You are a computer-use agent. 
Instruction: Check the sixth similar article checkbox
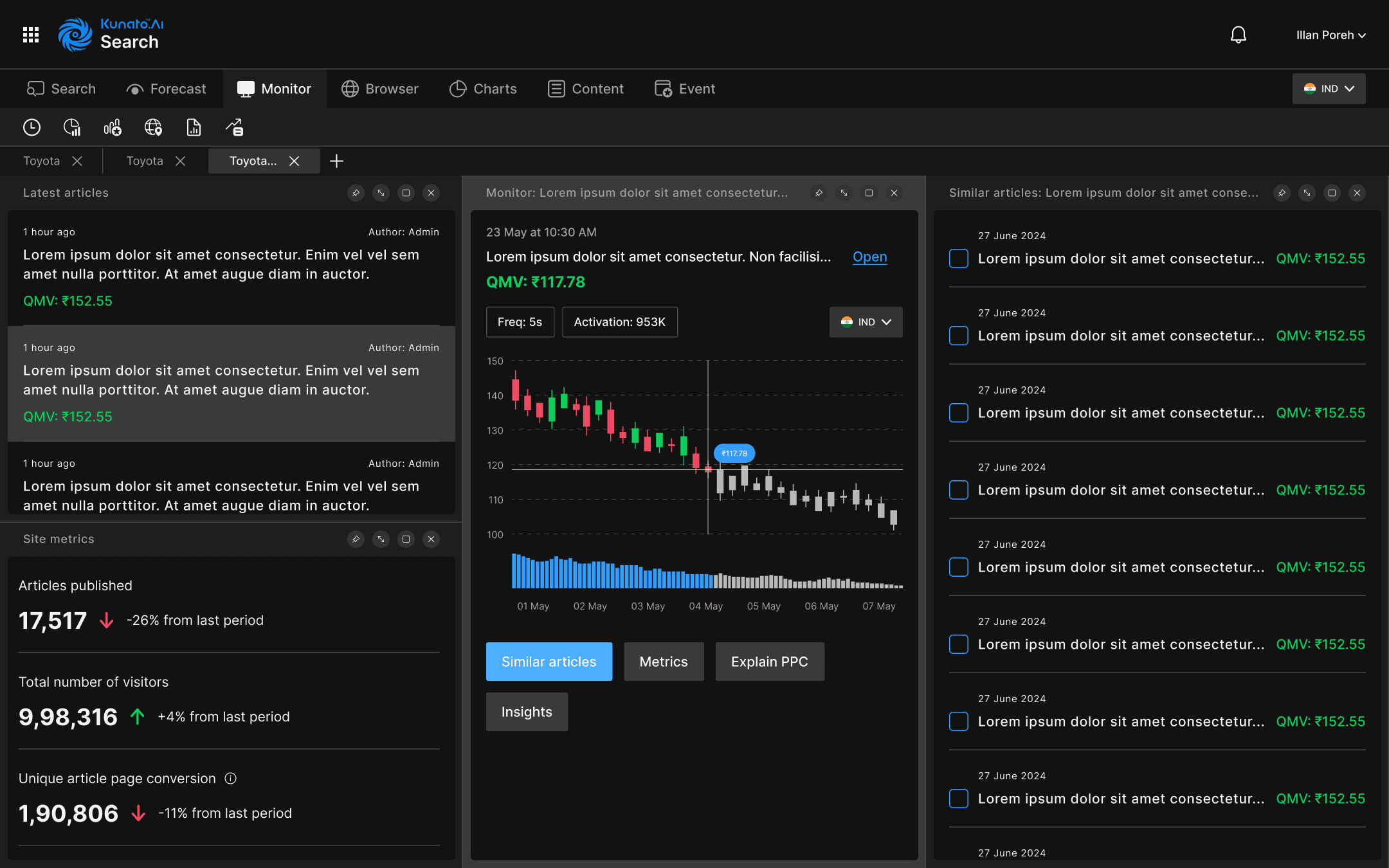[959, 644]
